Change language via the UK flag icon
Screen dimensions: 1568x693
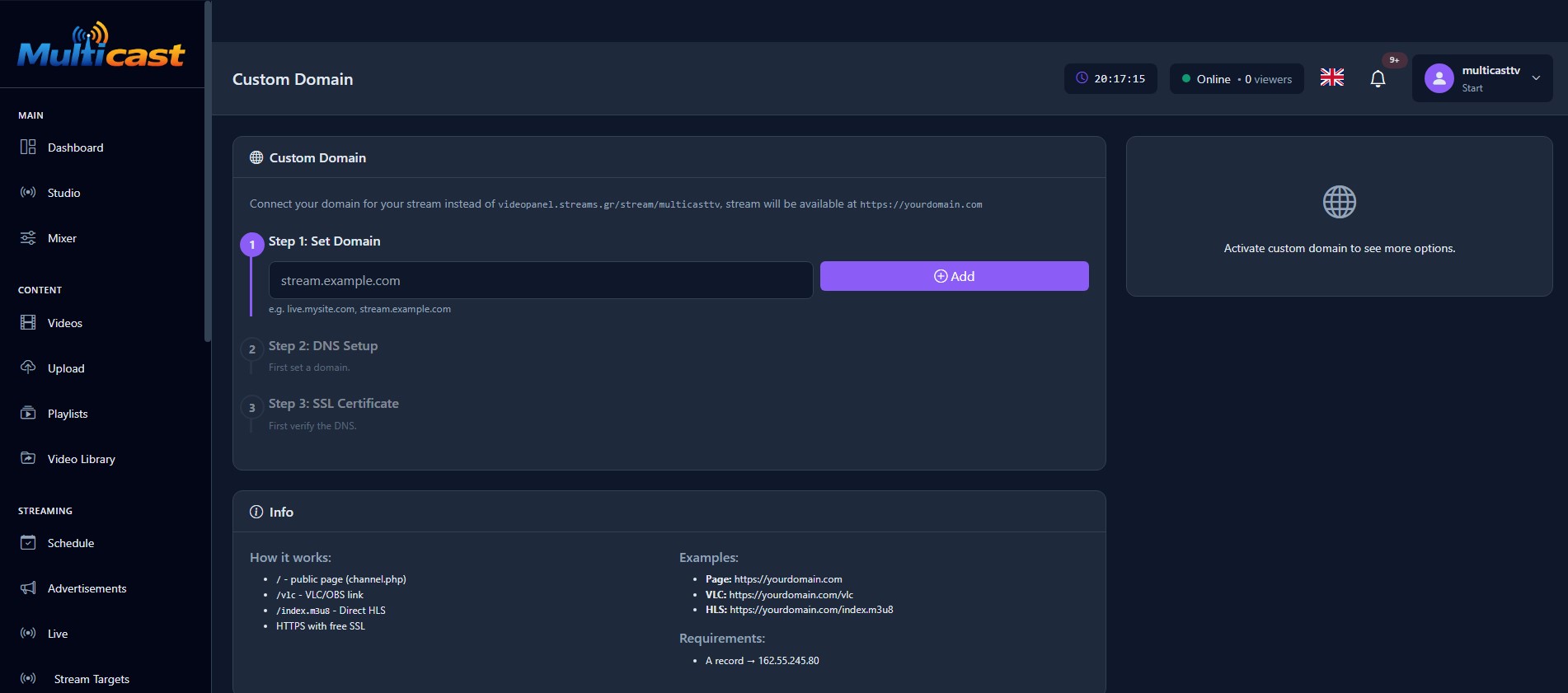1332,77
